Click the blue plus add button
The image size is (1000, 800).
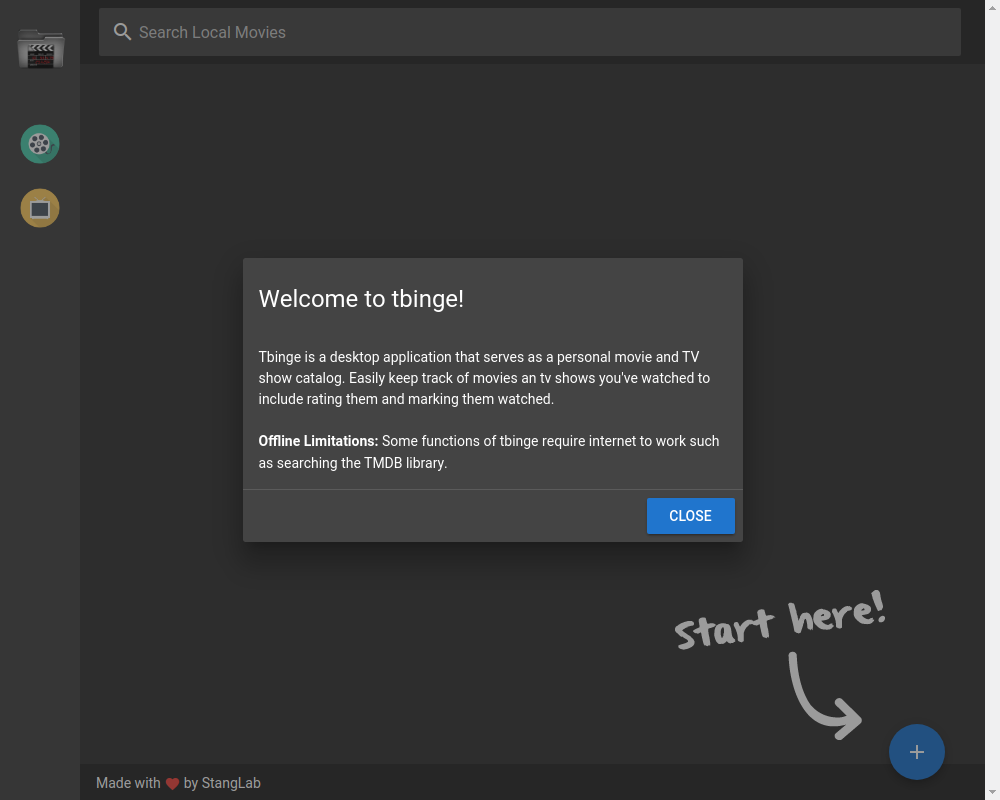(x=916, y=752)
